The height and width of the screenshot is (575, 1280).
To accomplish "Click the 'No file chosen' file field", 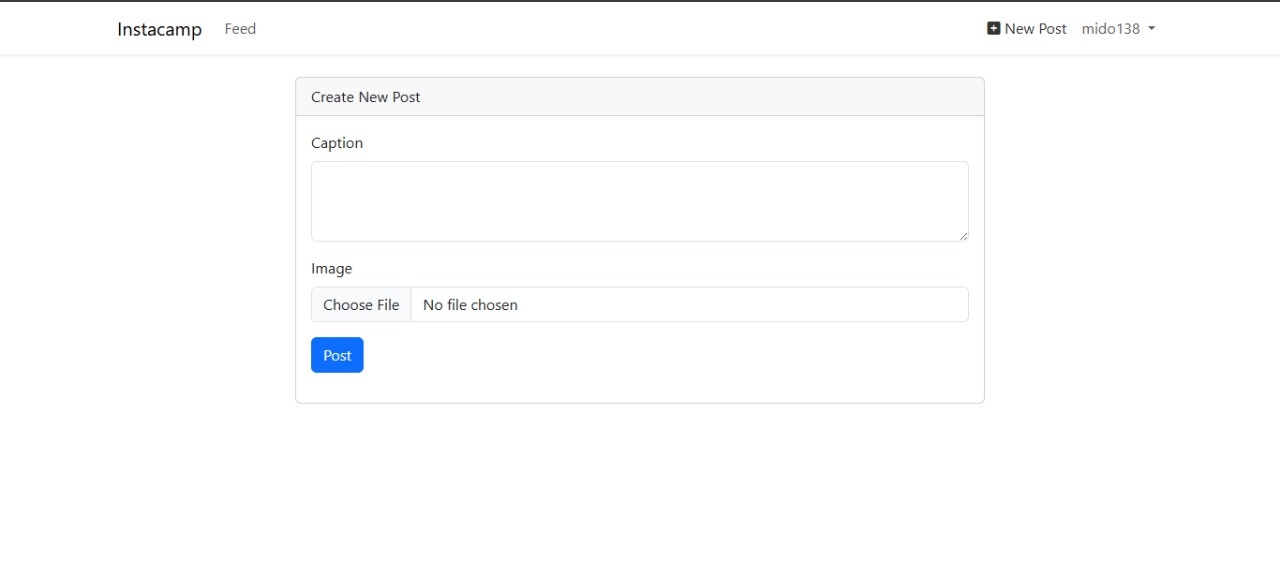I will (x=688, y=305).
